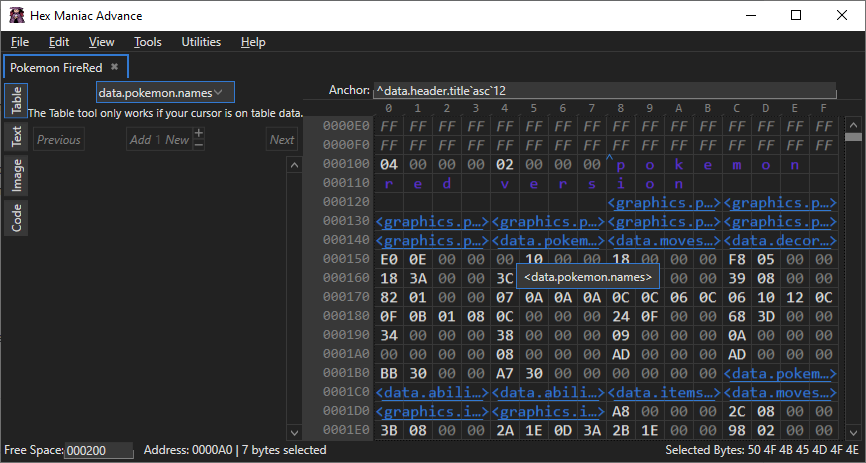Open the Tools menu
Screen dimensions: 866x463
tap(147, 42)
